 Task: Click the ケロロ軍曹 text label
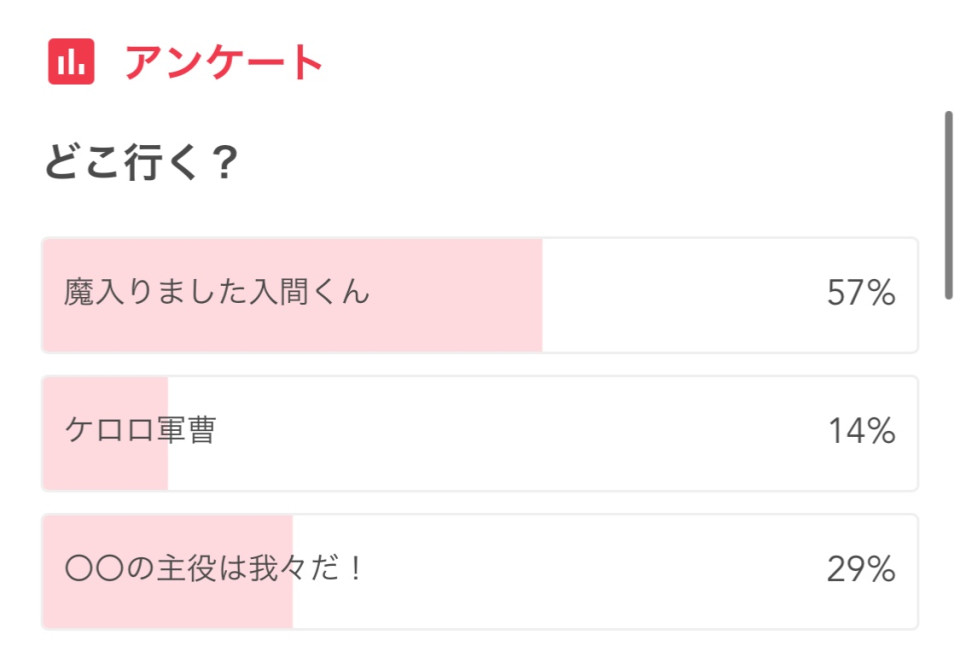point(140,432)
